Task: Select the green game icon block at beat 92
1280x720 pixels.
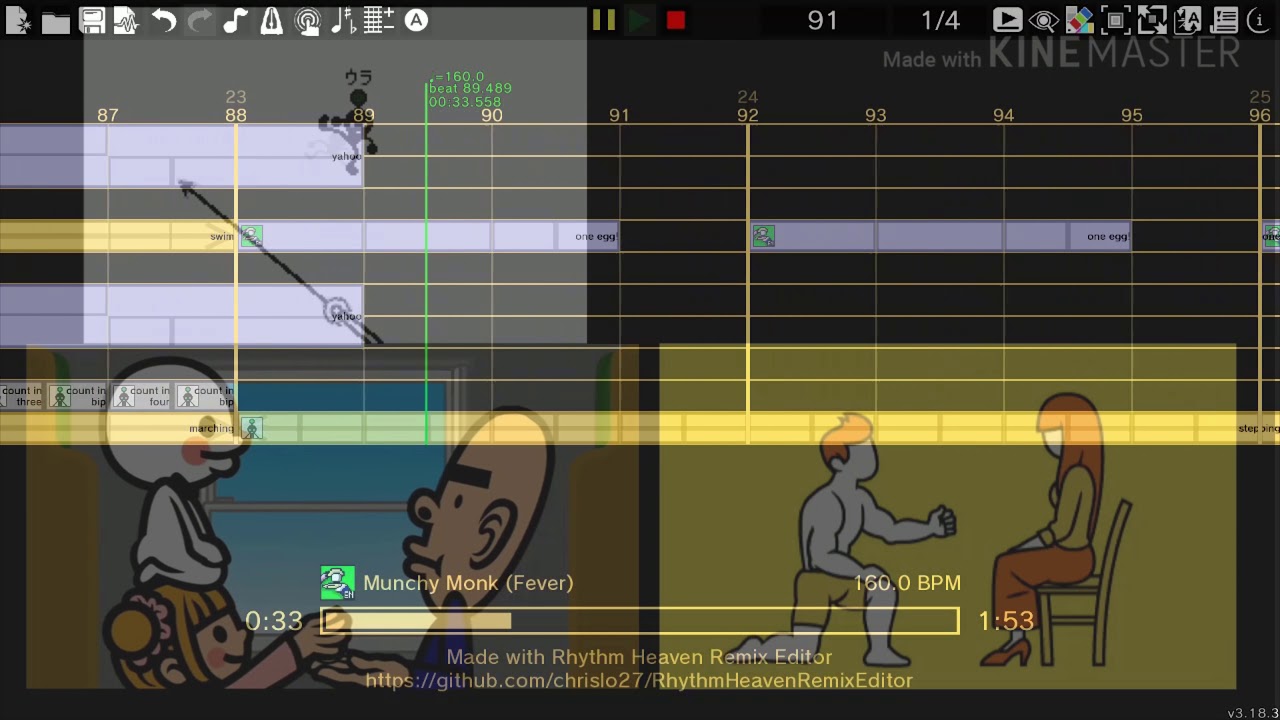Action: 763,236
